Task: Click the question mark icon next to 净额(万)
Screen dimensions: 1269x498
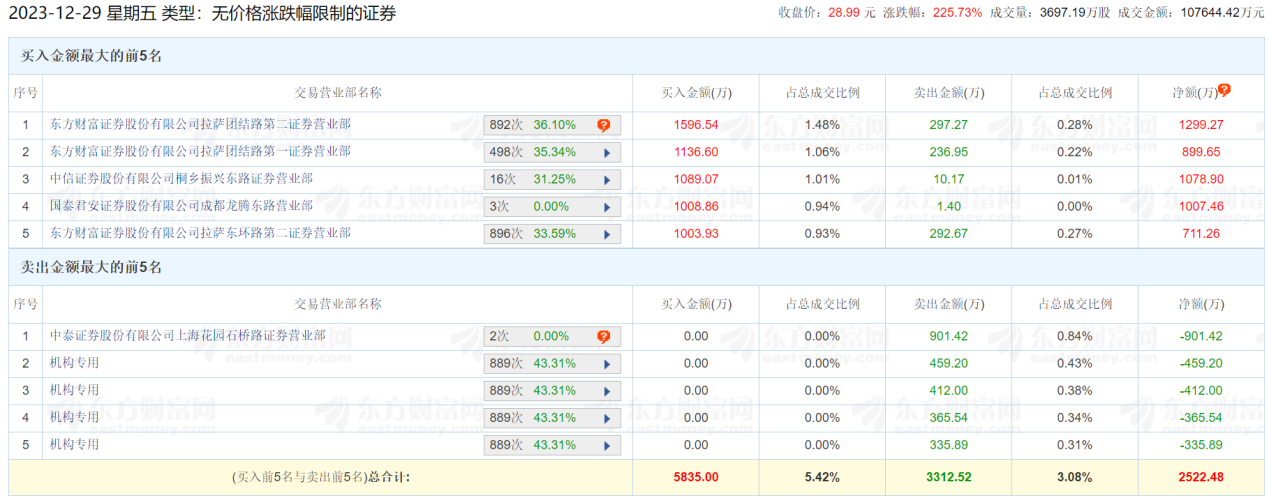Action: pos(1224,90)
